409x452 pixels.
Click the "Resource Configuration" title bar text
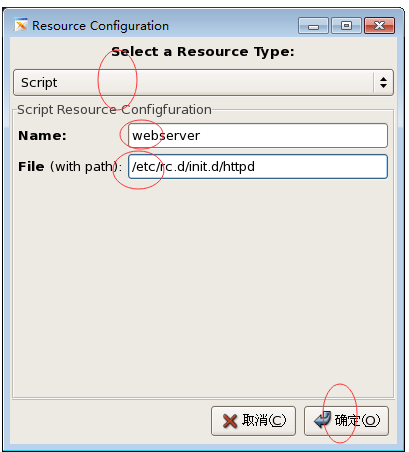pyautogui.click(x=100, y=26)
